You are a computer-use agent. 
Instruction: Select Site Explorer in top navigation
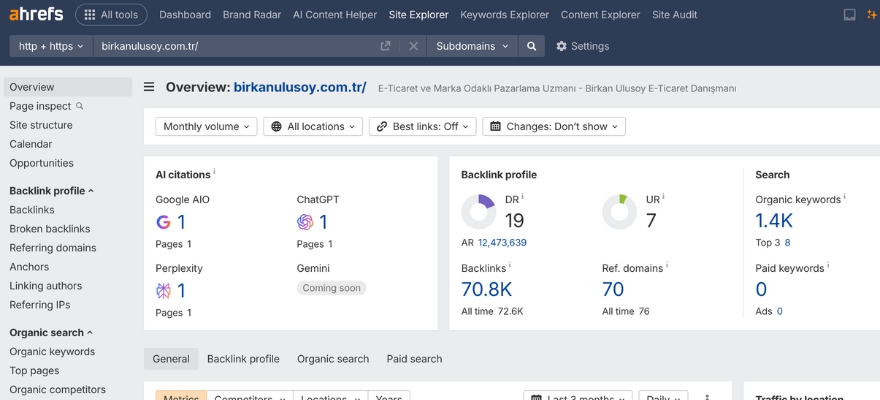(x=419, y=15)
